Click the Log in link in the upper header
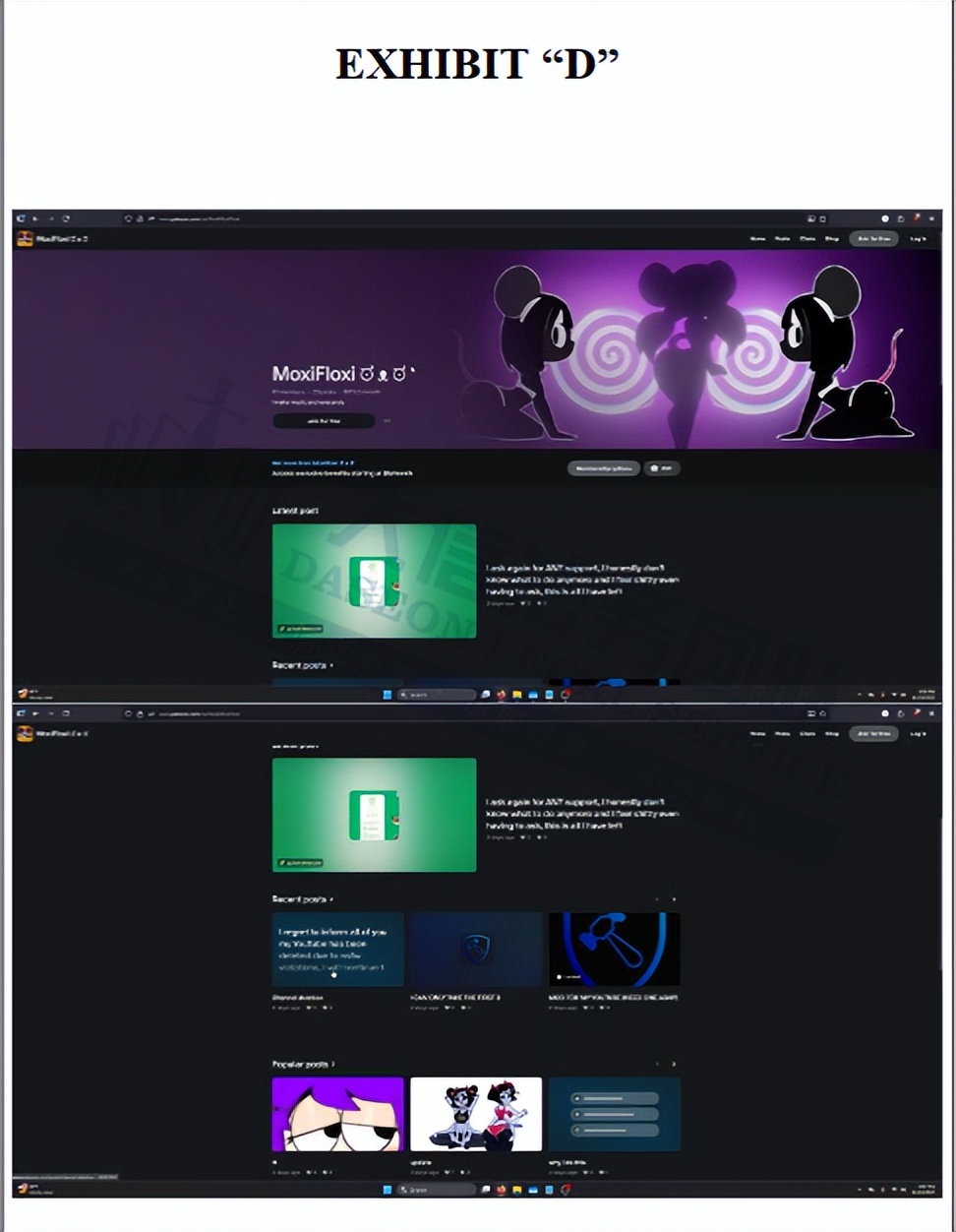956x1232 pixels. pyautogui.click(x=917, y=239)
